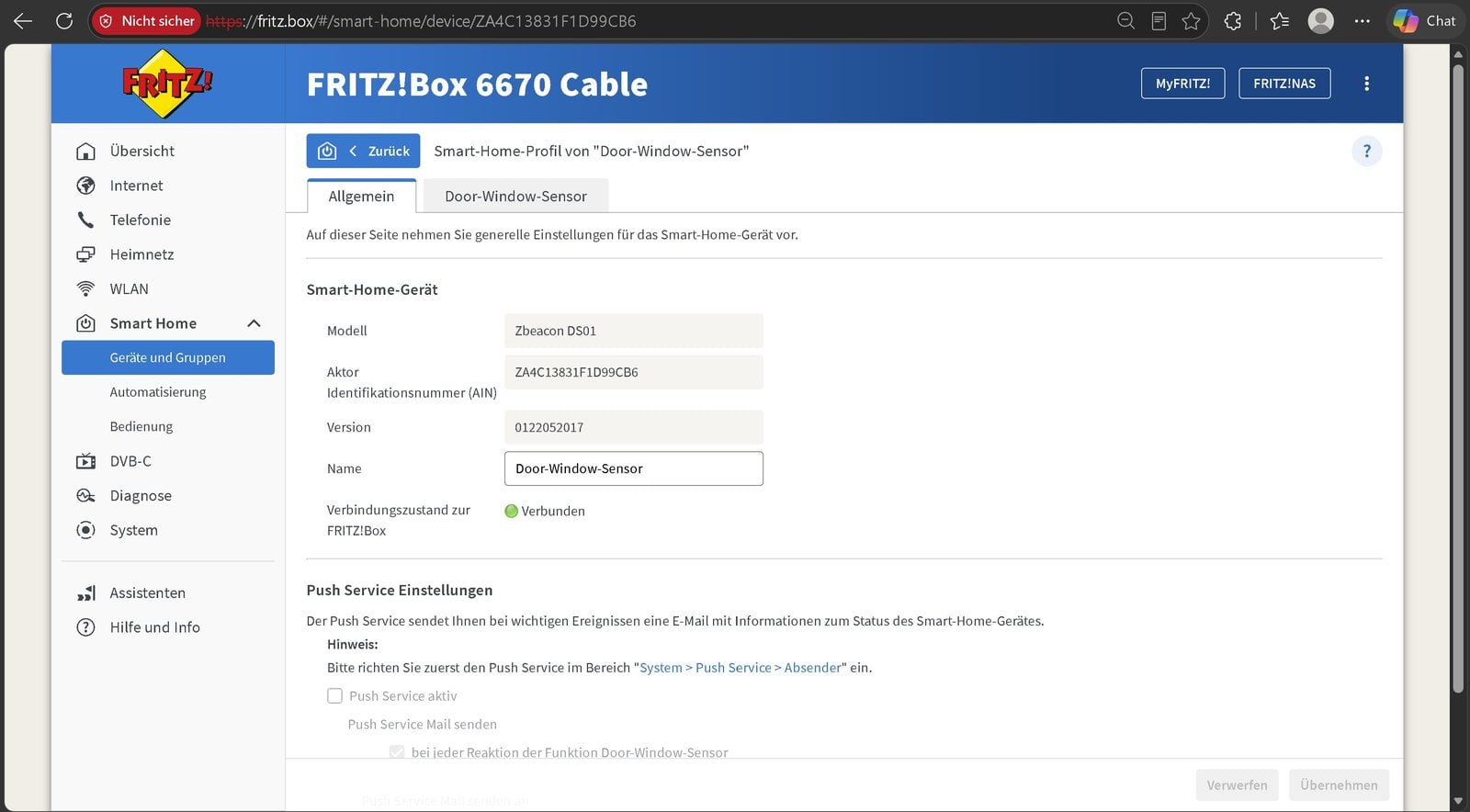The width and height of the screenshot is (1470, 812).
Task: Click the MyFRITZ! button
Action: pos(1183,84)
